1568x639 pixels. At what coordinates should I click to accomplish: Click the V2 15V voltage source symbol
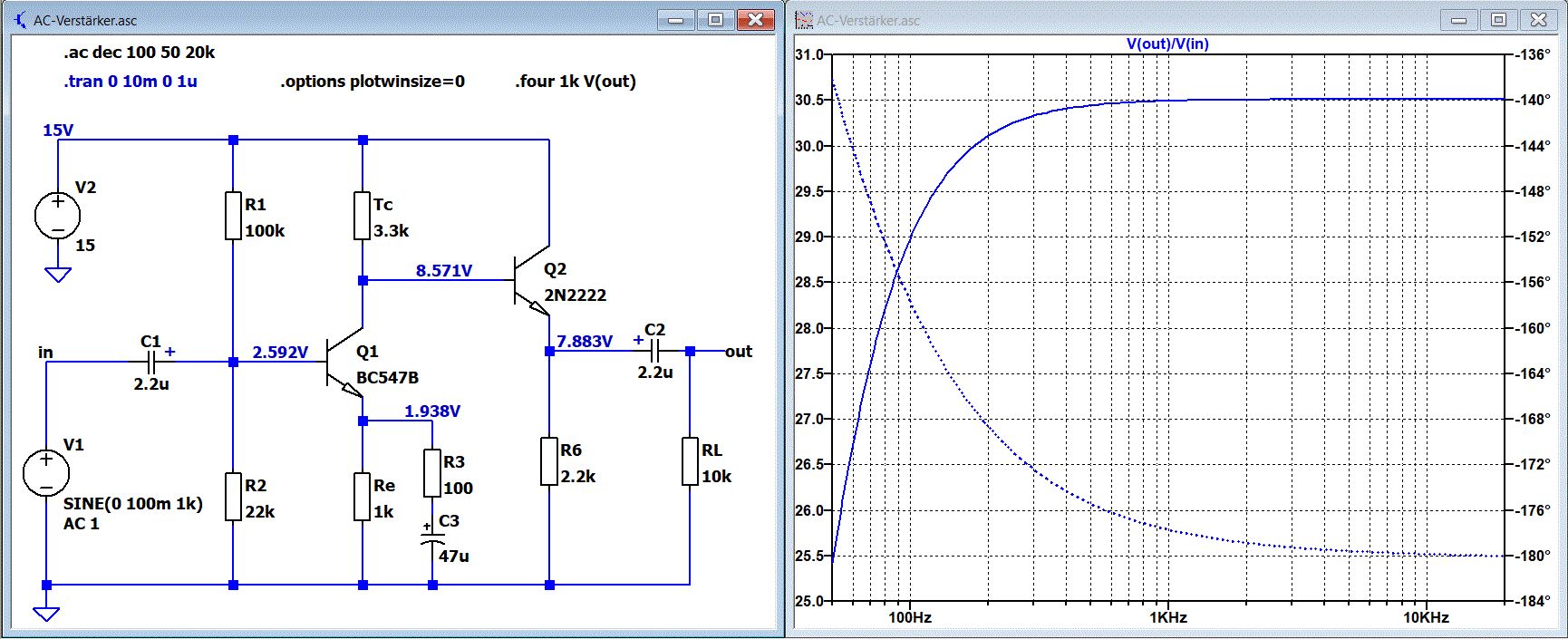point(57,216)
